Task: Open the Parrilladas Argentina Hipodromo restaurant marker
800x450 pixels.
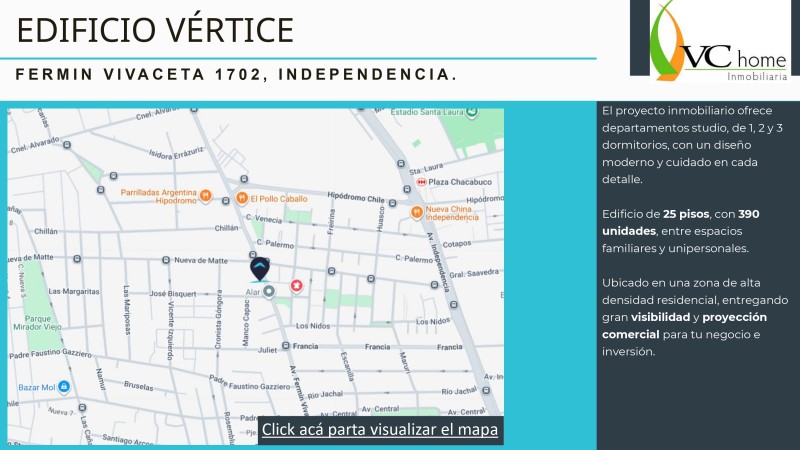Action: pyautogui.click(x=205, y=195)
